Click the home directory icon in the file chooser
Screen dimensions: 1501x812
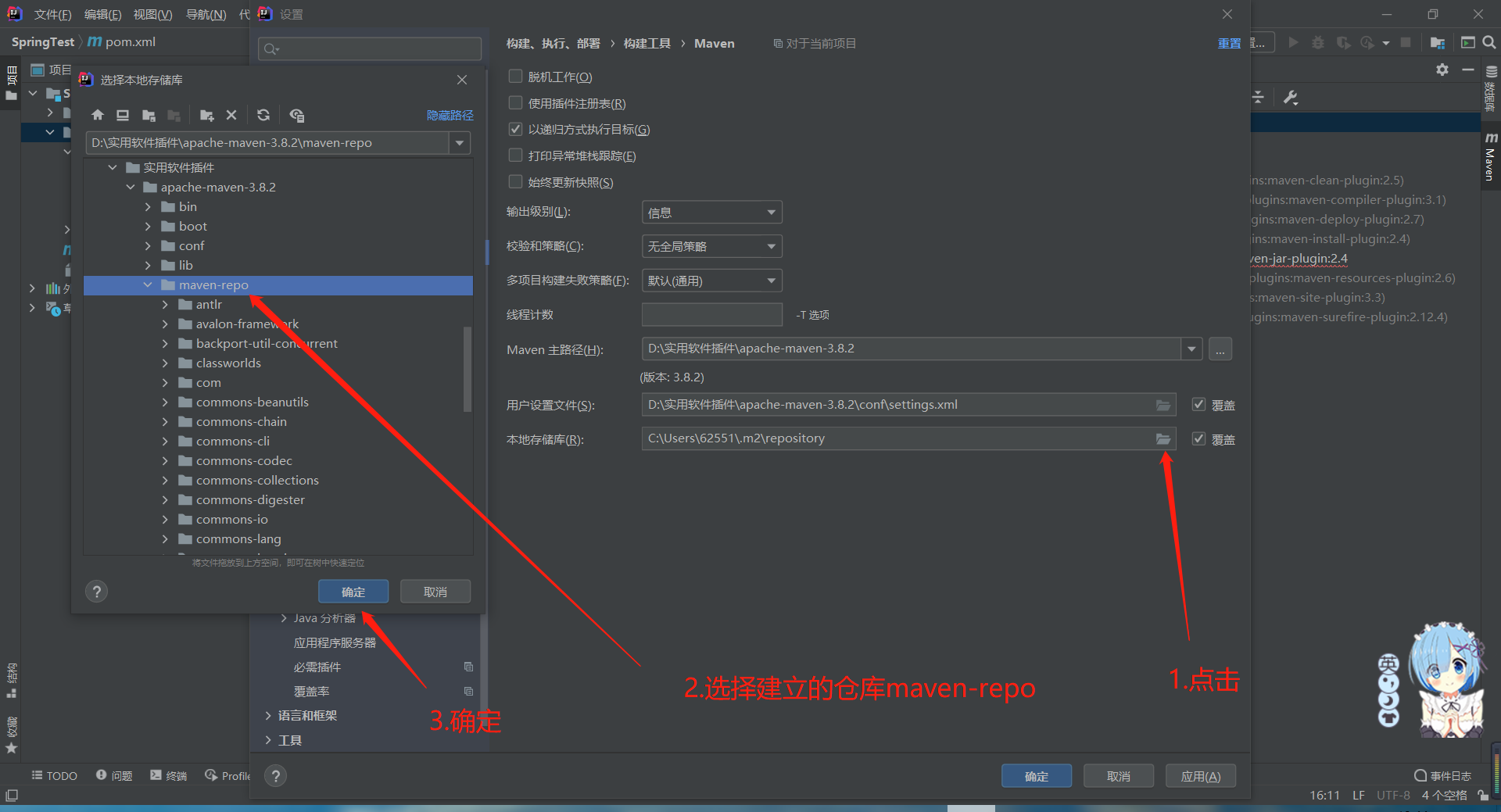click(x=98, y=115)
